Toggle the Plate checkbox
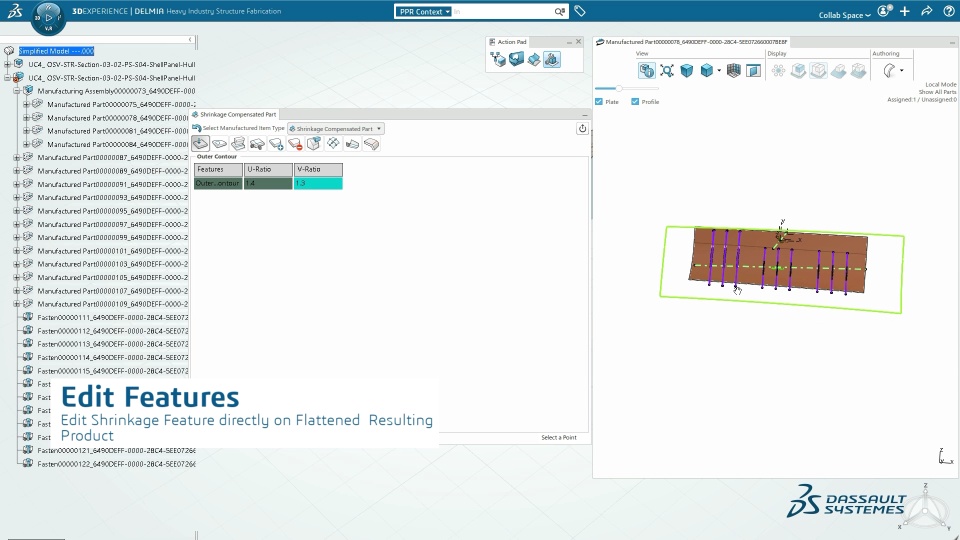 [x=599, y=102]
